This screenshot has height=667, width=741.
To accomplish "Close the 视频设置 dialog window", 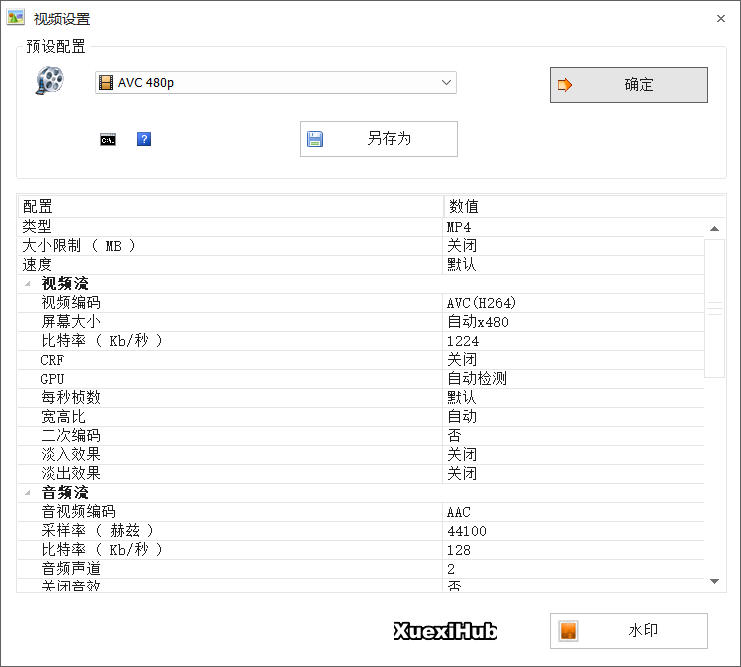I will coord(720,18).
